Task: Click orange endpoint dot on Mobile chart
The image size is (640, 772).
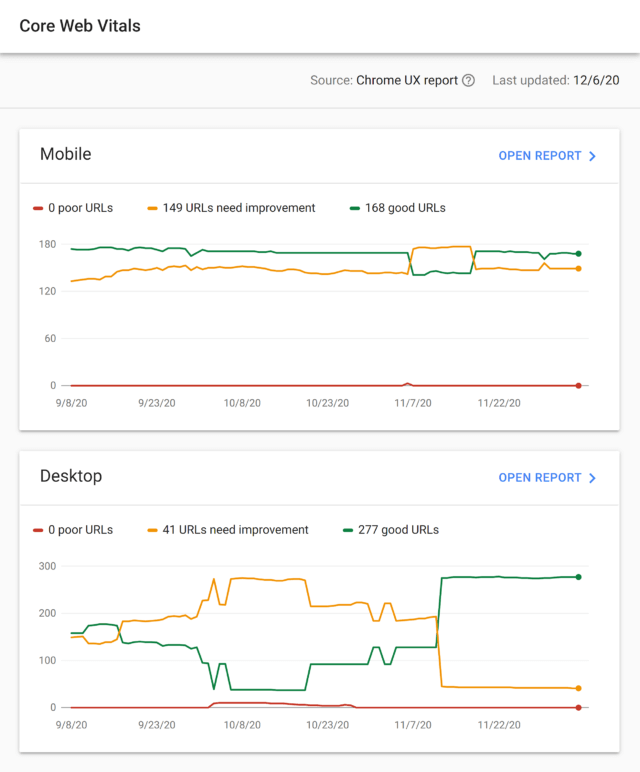Action: [578, 269]
